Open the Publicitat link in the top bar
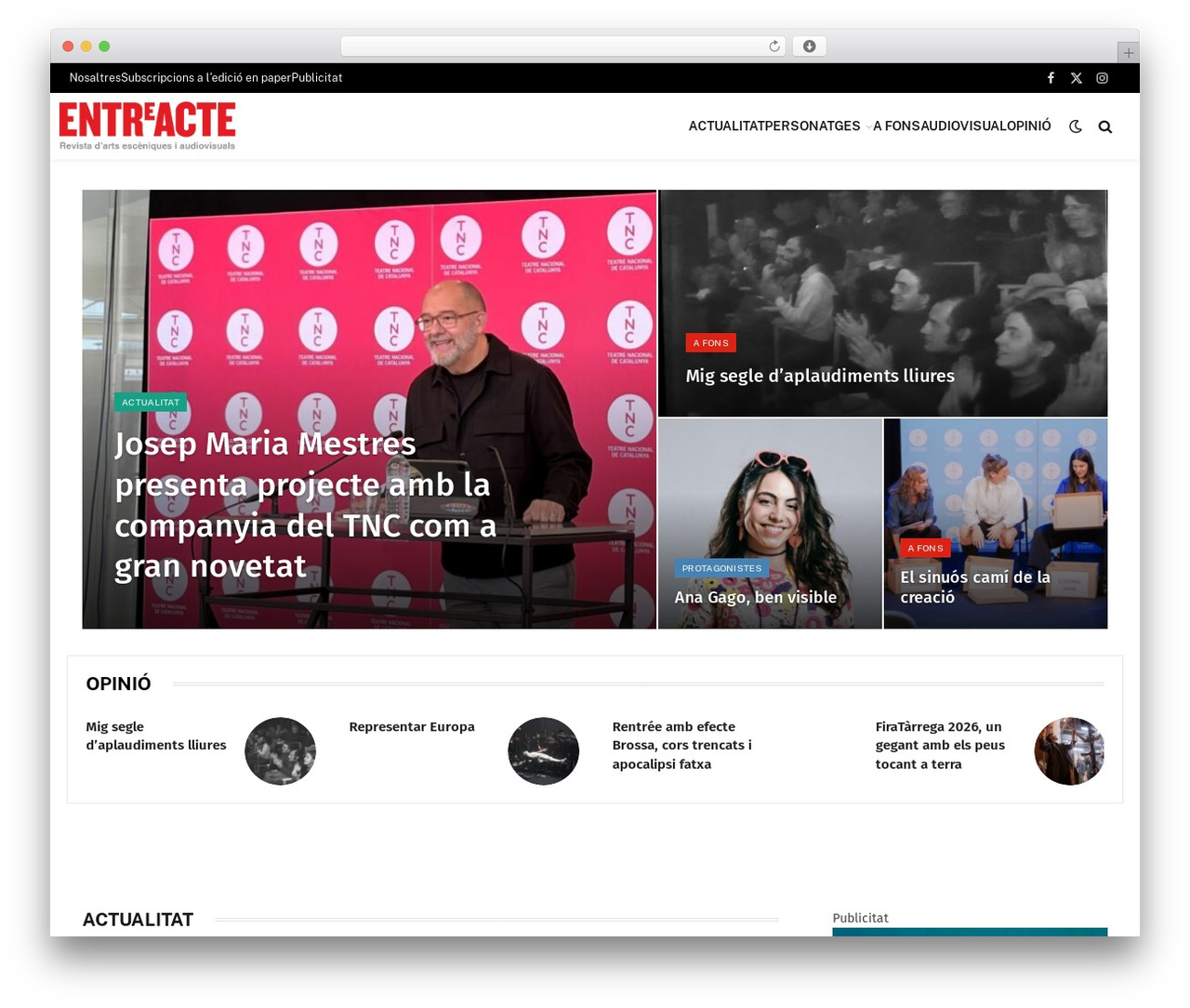 tap(317, 78)
